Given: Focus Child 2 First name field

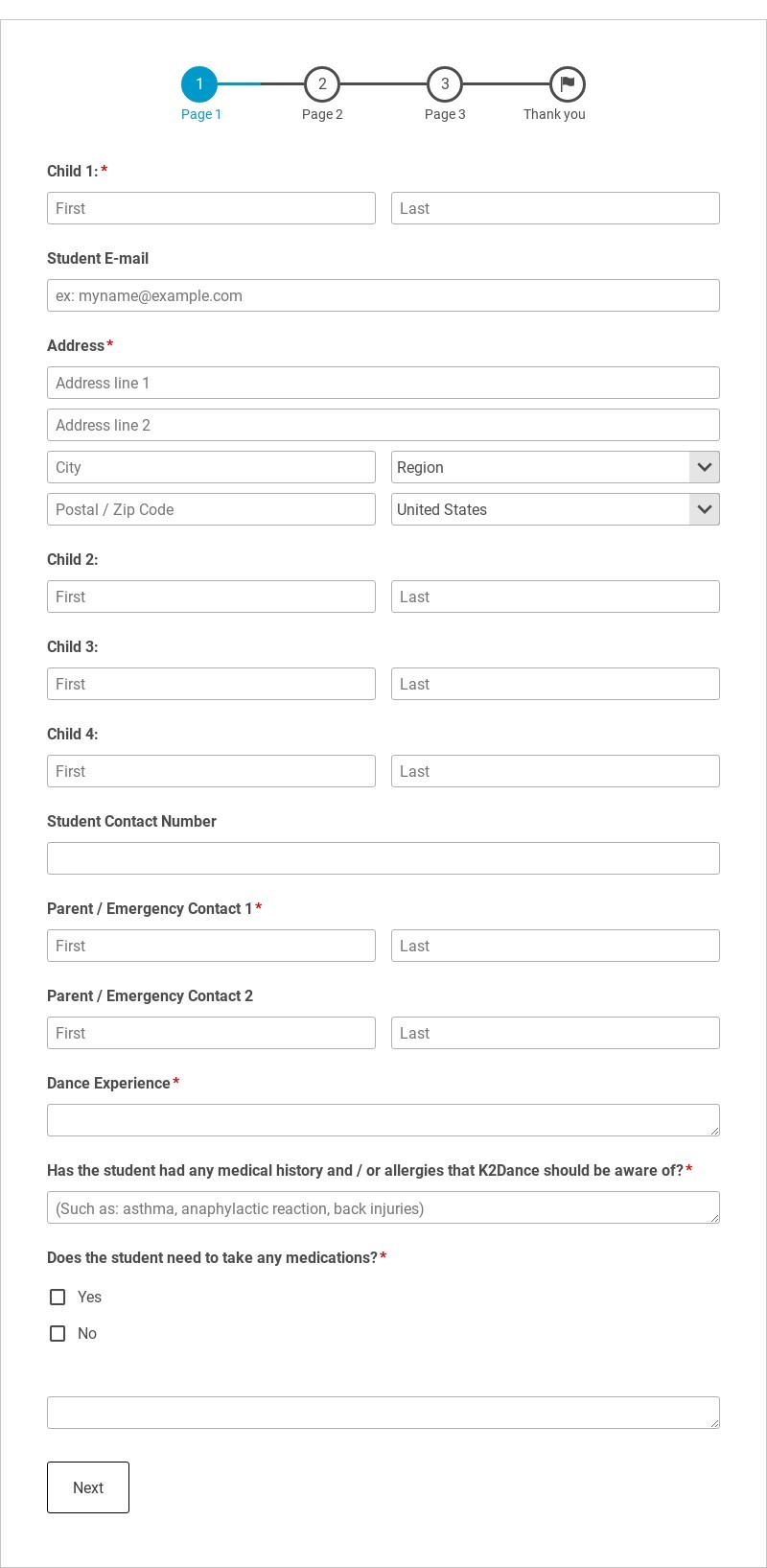Looking at the screenshot, I should pyautogui.click(x=211, y=597).
